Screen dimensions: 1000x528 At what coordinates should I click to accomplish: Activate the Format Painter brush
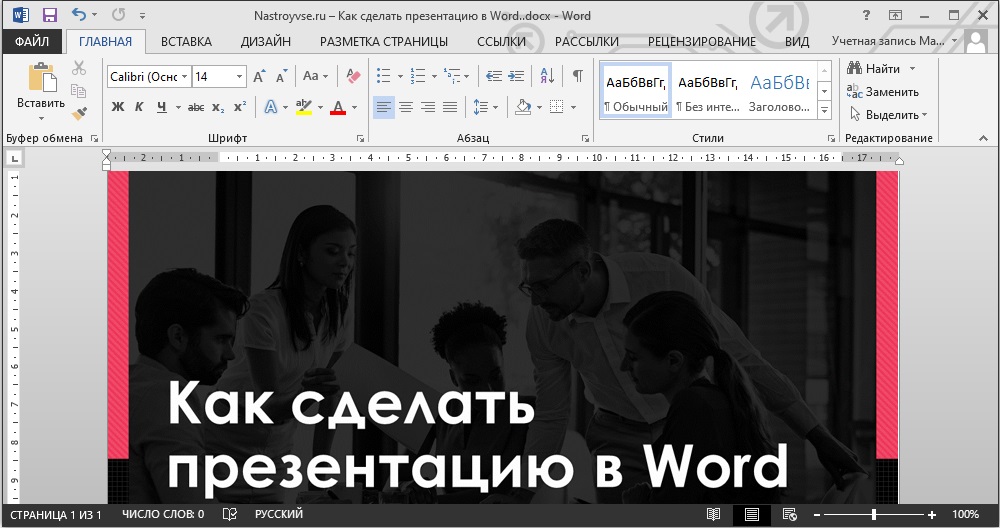79,114
